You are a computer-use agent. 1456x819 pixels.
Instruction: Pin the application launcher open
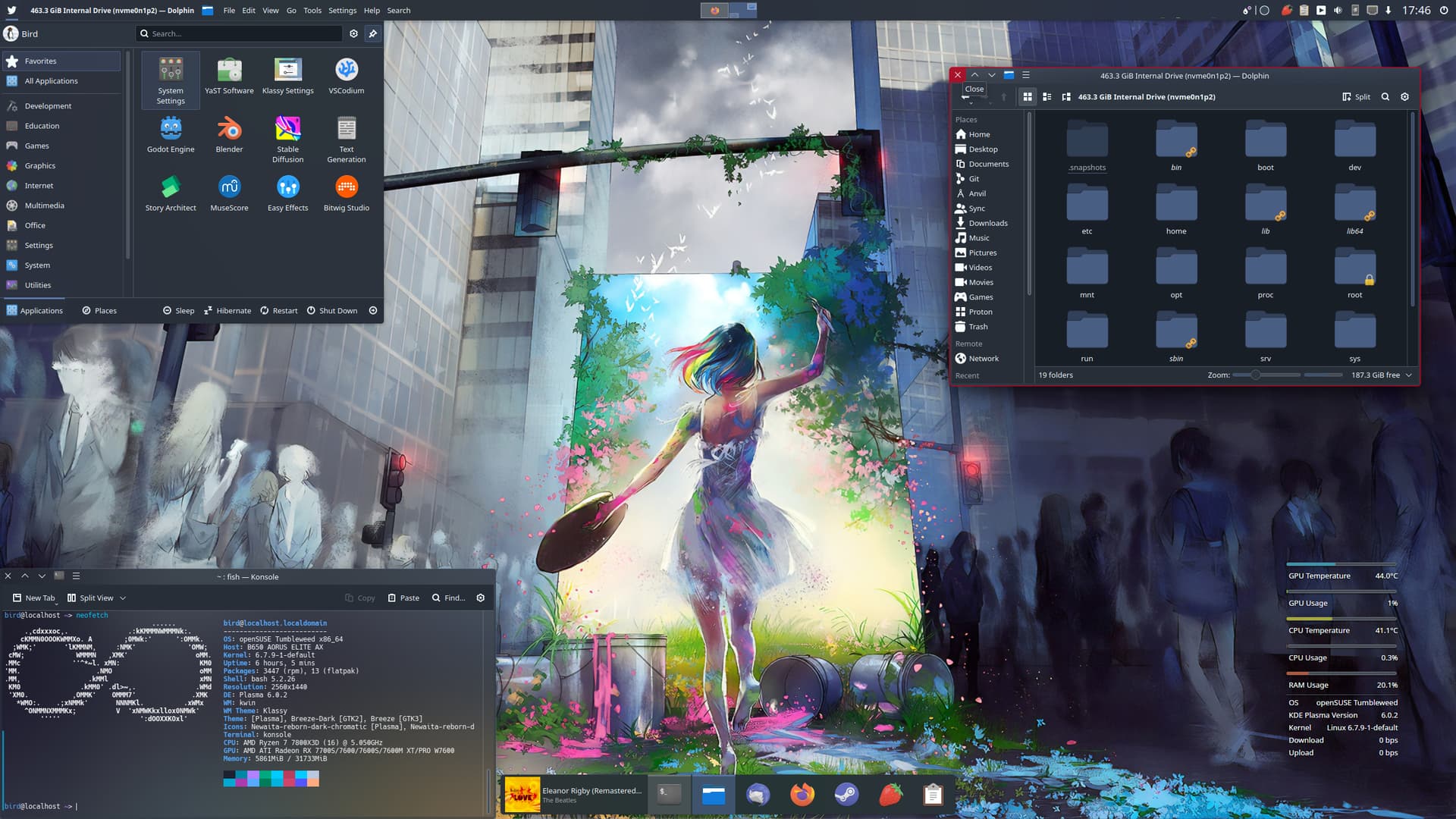click(372, 33)
